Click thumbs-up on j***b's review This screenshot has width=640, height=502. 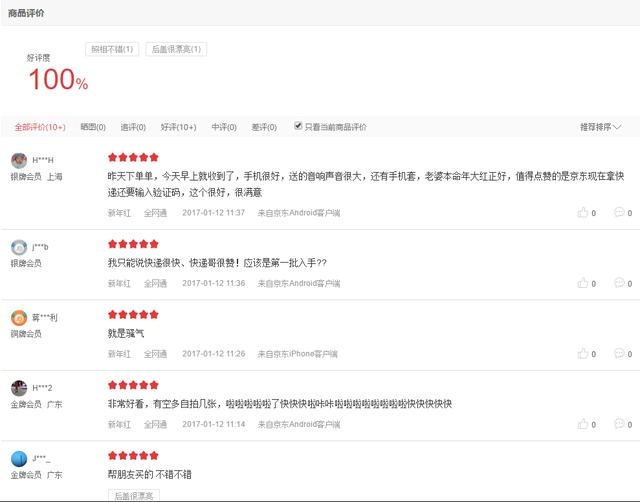[583, 283]
